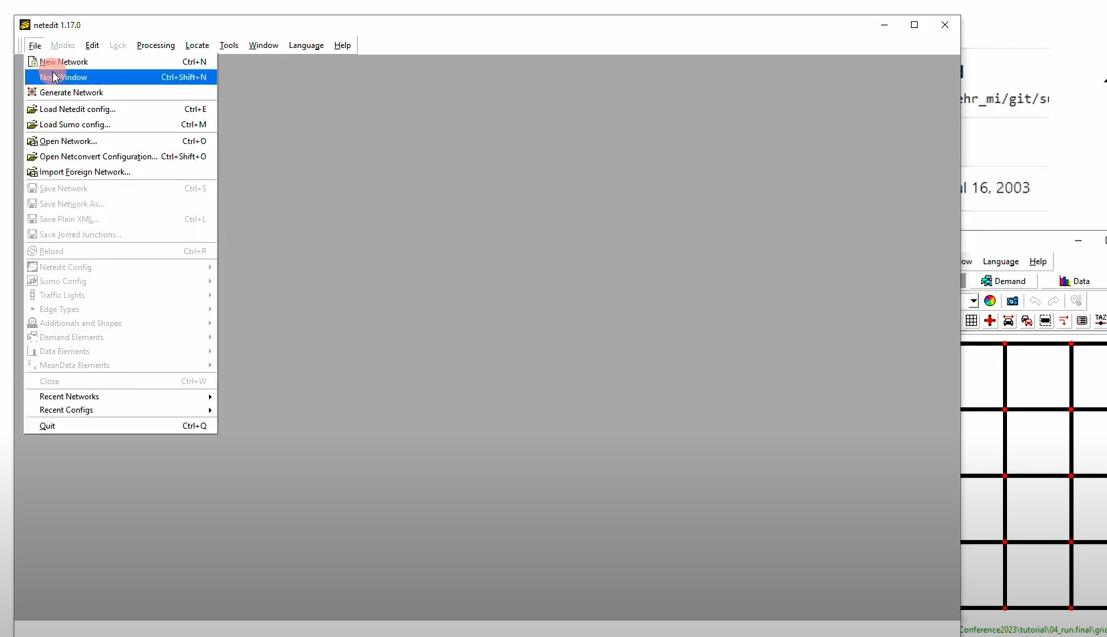Image resolution: width=1107 pixels, height=637 pixels.
Task: Expand the Netedit Config submenu
Action: [121, 267]
